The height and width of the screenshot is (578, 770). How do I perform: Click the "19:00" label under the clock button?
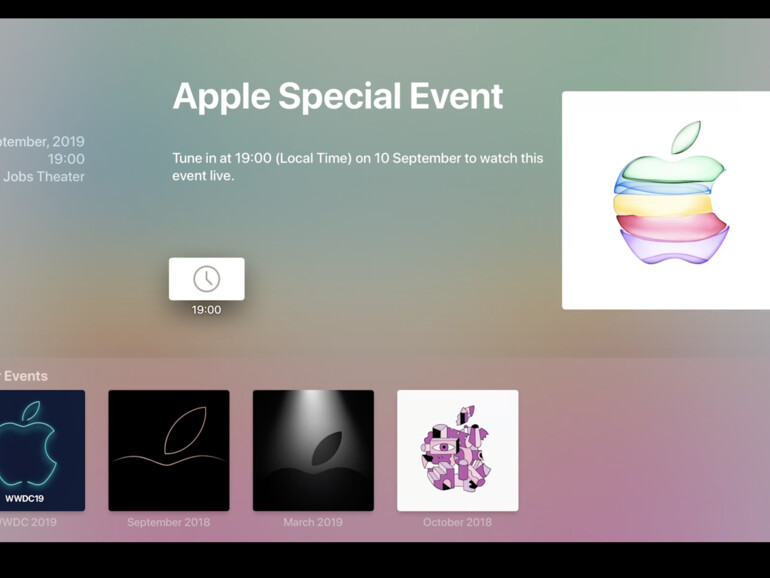pyautogui.click(x=206, y=310)
